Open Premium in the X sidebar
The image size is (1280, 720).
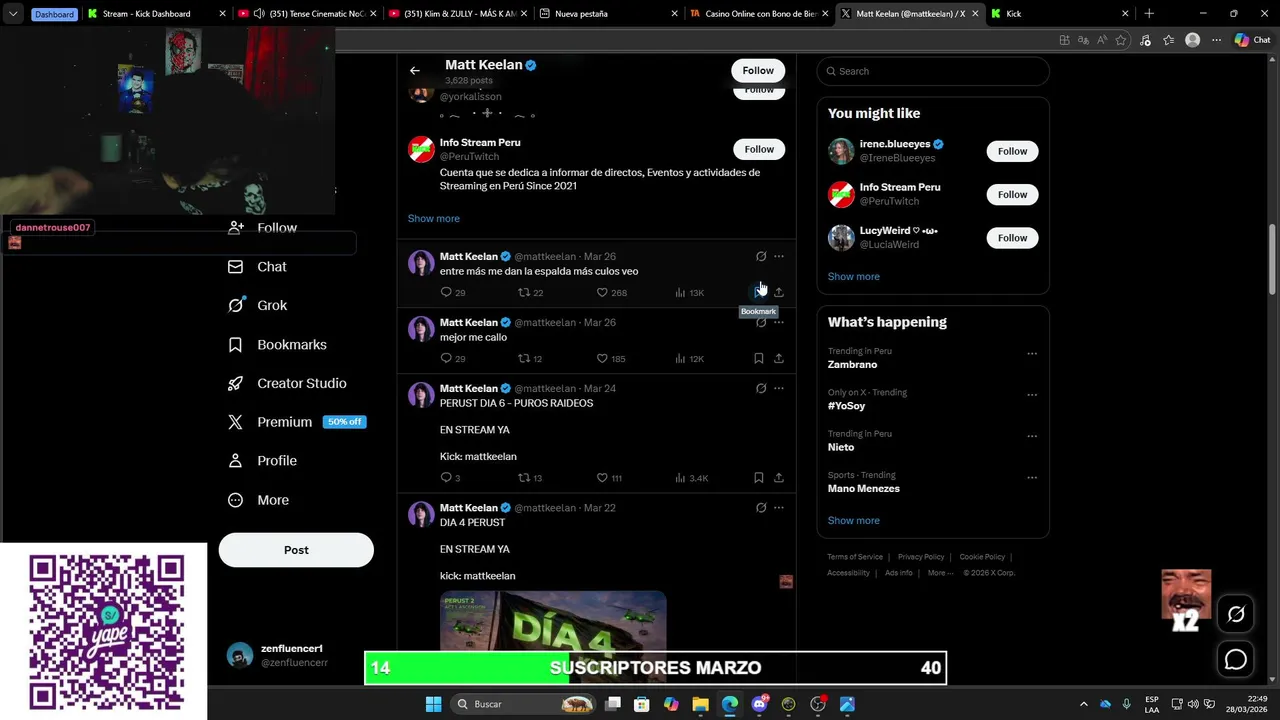click(297, 422)
